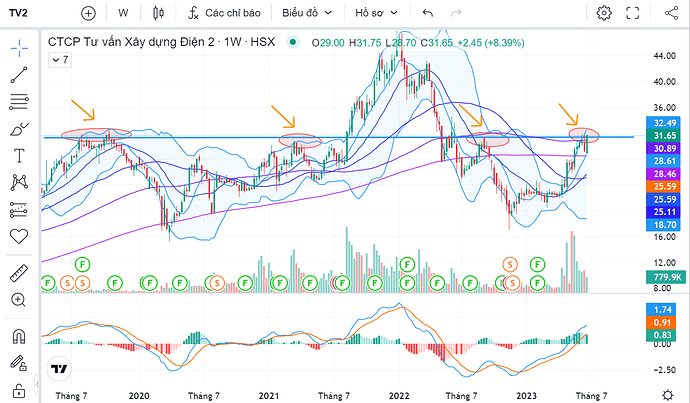Click the 28.61 price label
Viewport: 690px width, 403px height.
pyautogui.click(x=665, y=161)
